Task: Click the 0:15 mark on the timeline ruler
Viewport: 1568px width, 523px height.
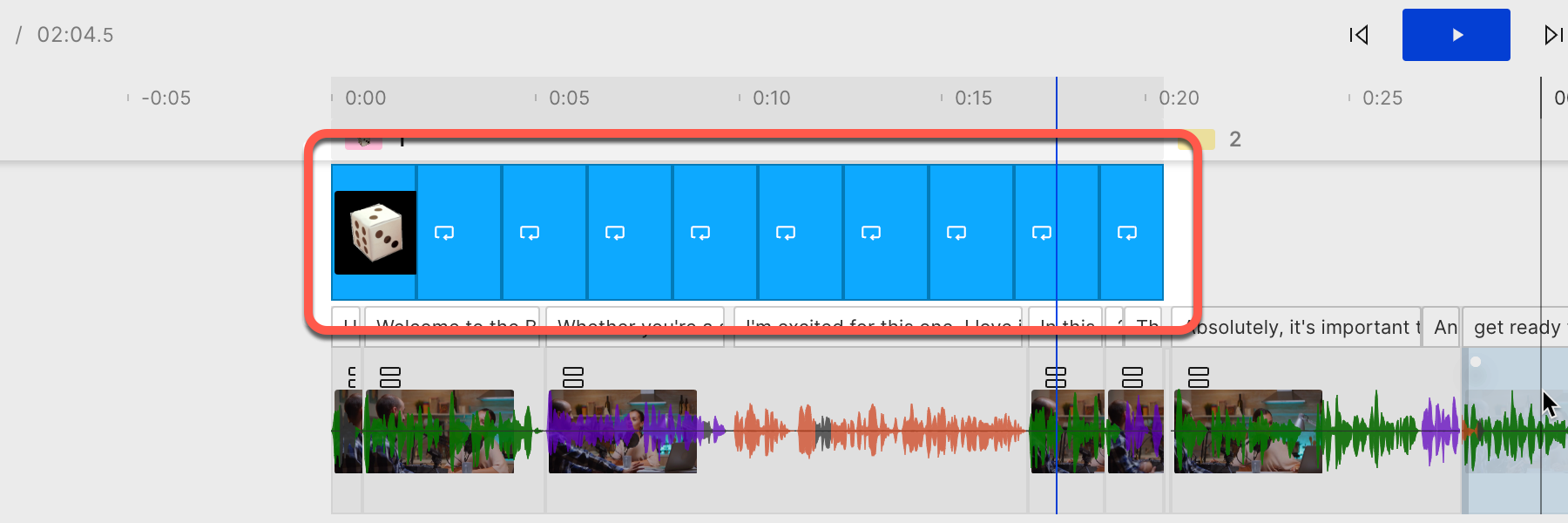Action: coord(973,98)
